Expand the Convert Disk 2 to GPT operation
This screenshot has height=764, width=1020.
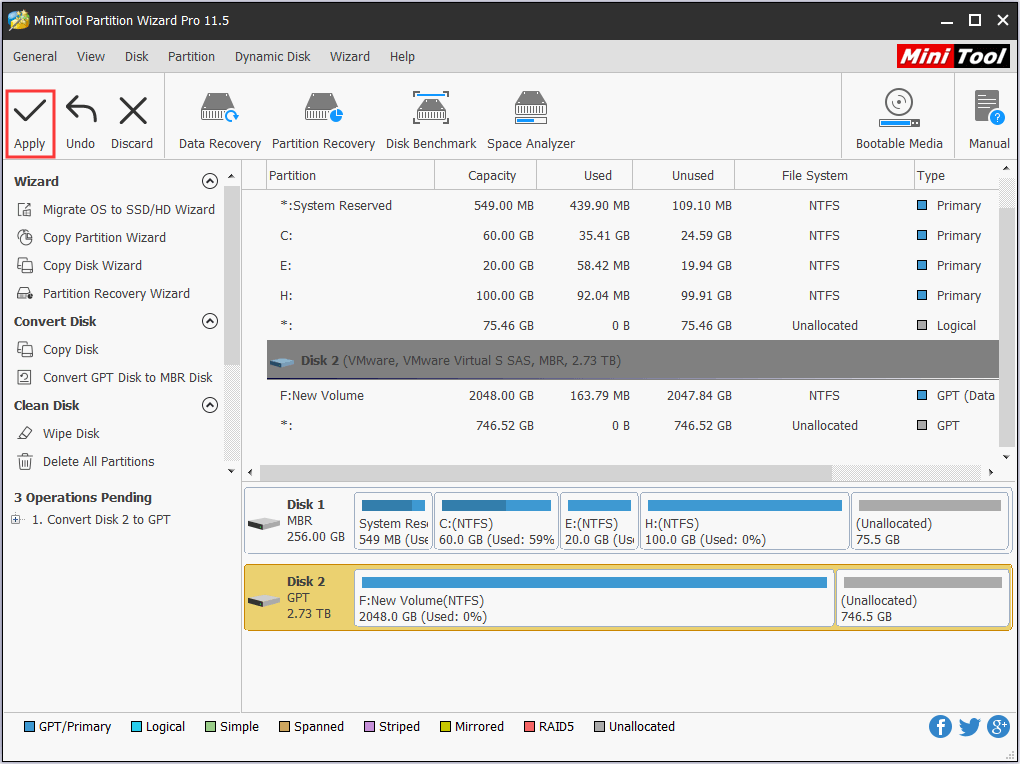pos(16,519)
